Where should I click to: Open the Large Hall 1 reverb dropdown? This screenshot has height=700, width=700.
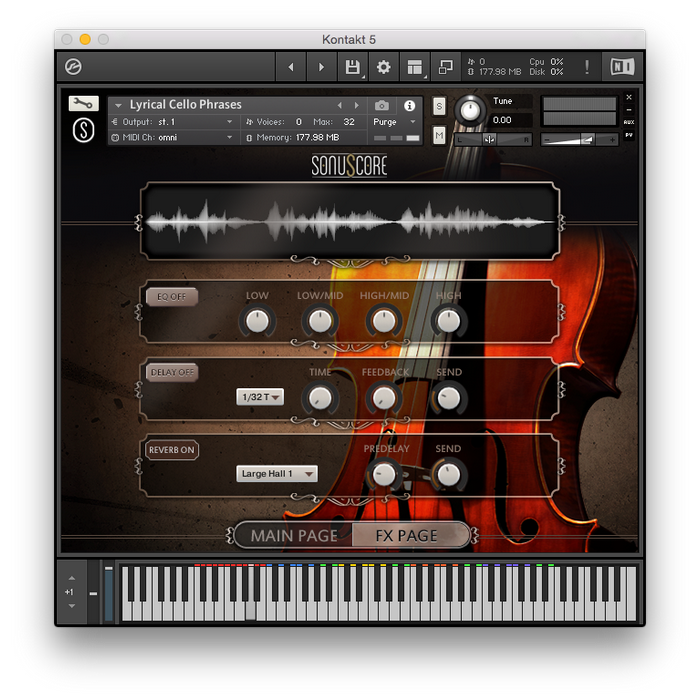[x=277, y=474]
